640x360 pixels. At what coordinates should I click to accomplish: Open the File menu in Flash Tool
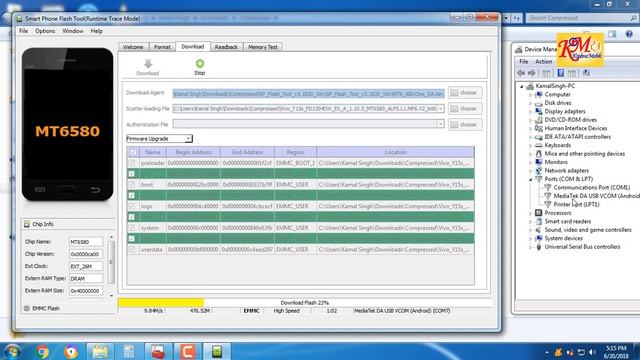tap(24, 31)
